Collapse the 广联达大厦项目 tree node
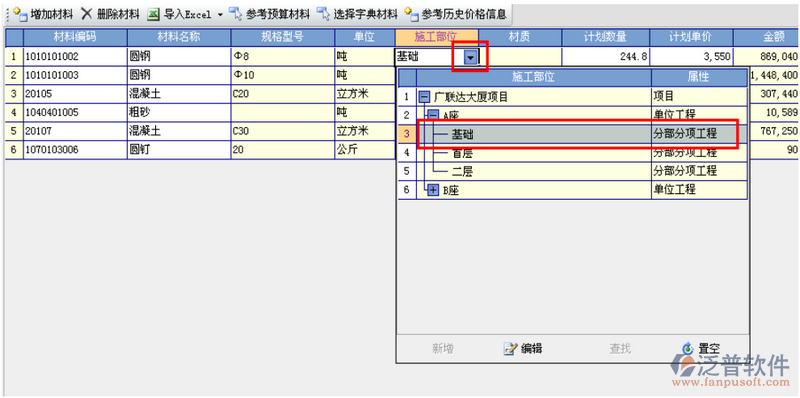 [423, 96]
